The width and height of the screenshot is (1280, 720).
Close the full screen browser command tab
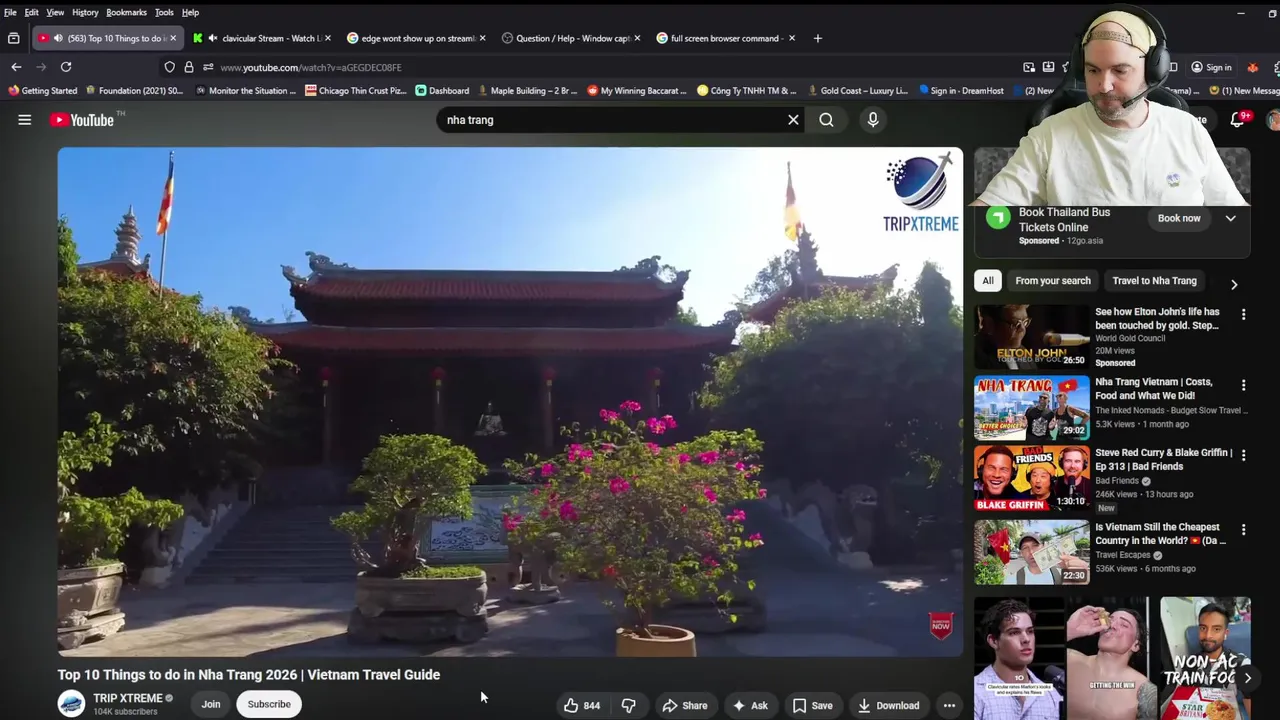791,38
